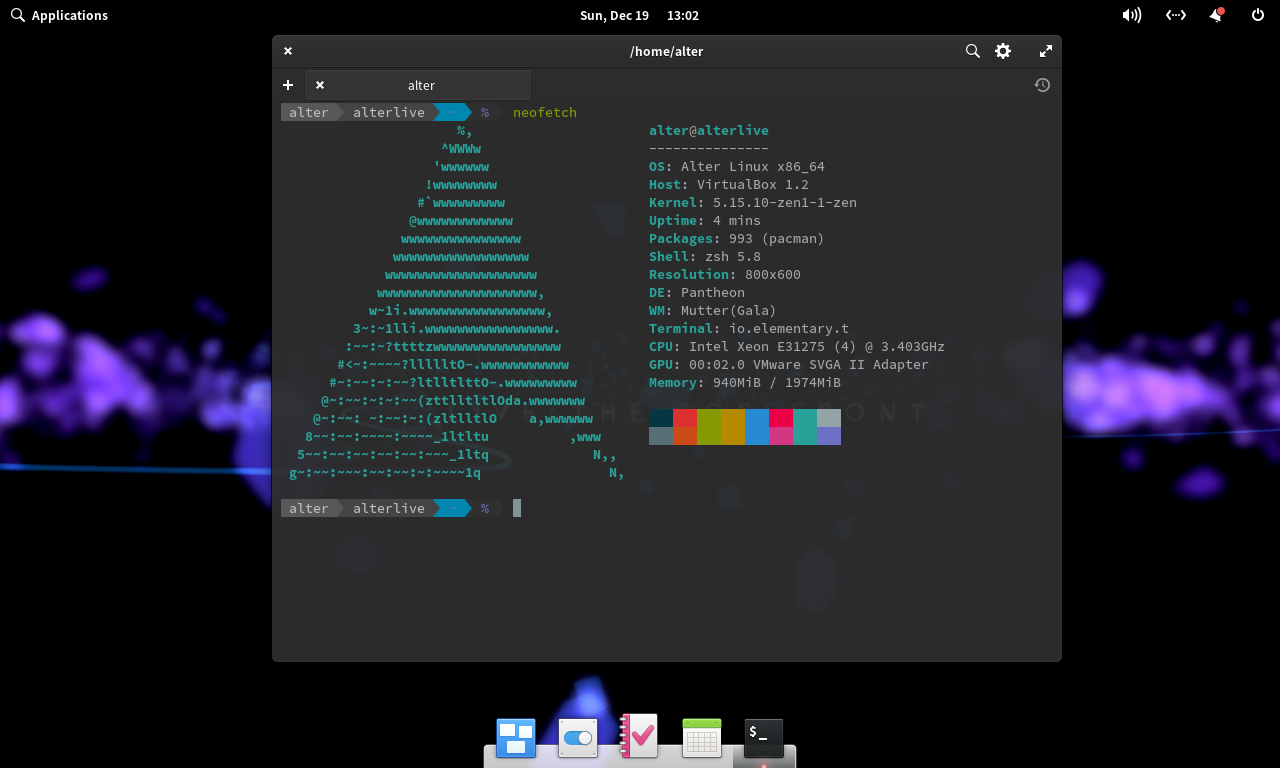Click the "Uptime: 4 mins" line

[x=705, y=220]
